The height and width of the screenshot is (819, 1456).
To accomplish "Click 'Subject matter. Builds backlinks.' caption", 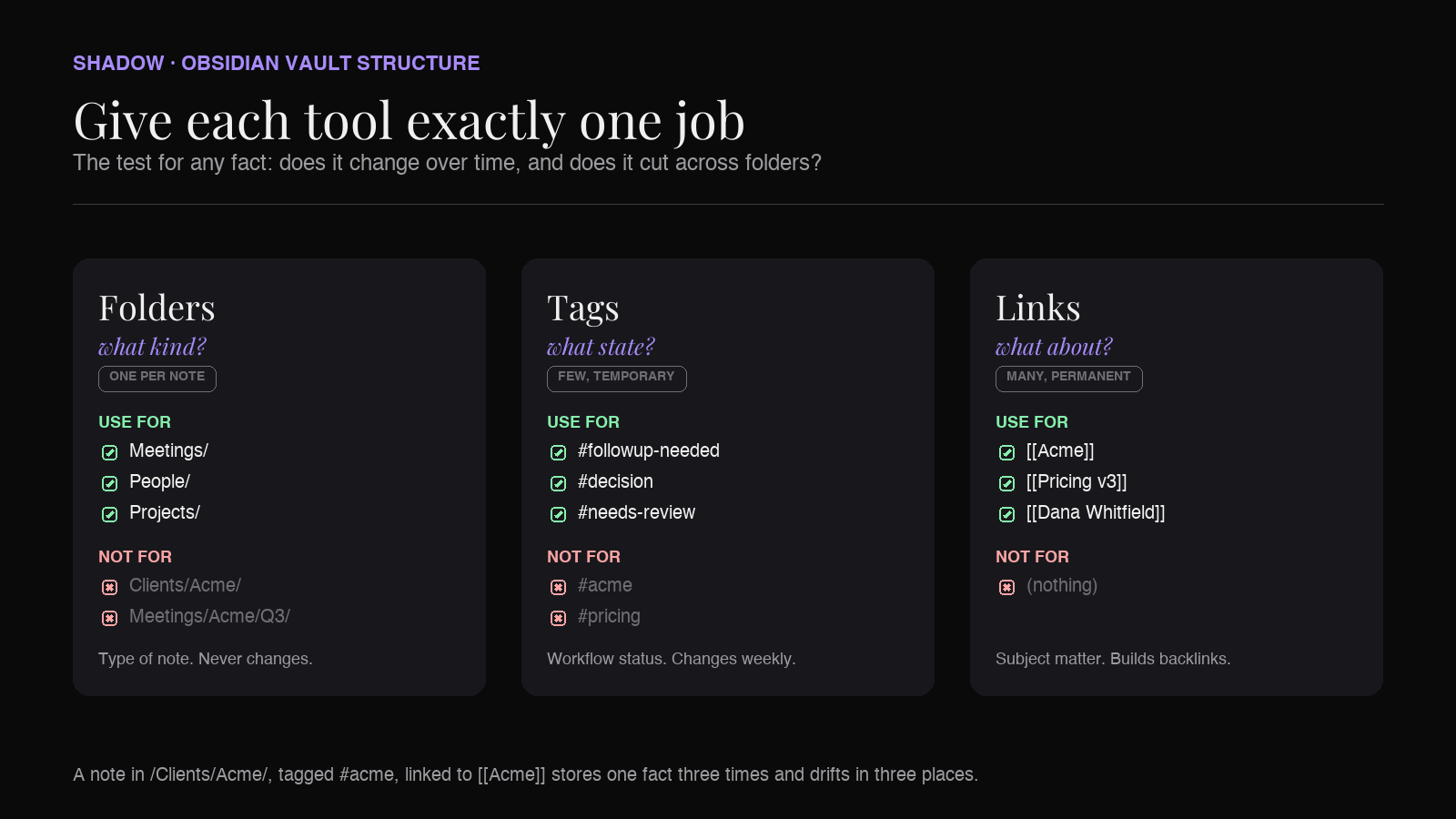I will (x=1113, y=659).
